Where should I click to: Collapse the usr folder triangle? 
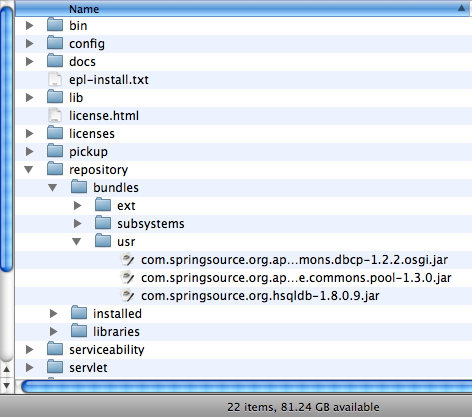77,242
